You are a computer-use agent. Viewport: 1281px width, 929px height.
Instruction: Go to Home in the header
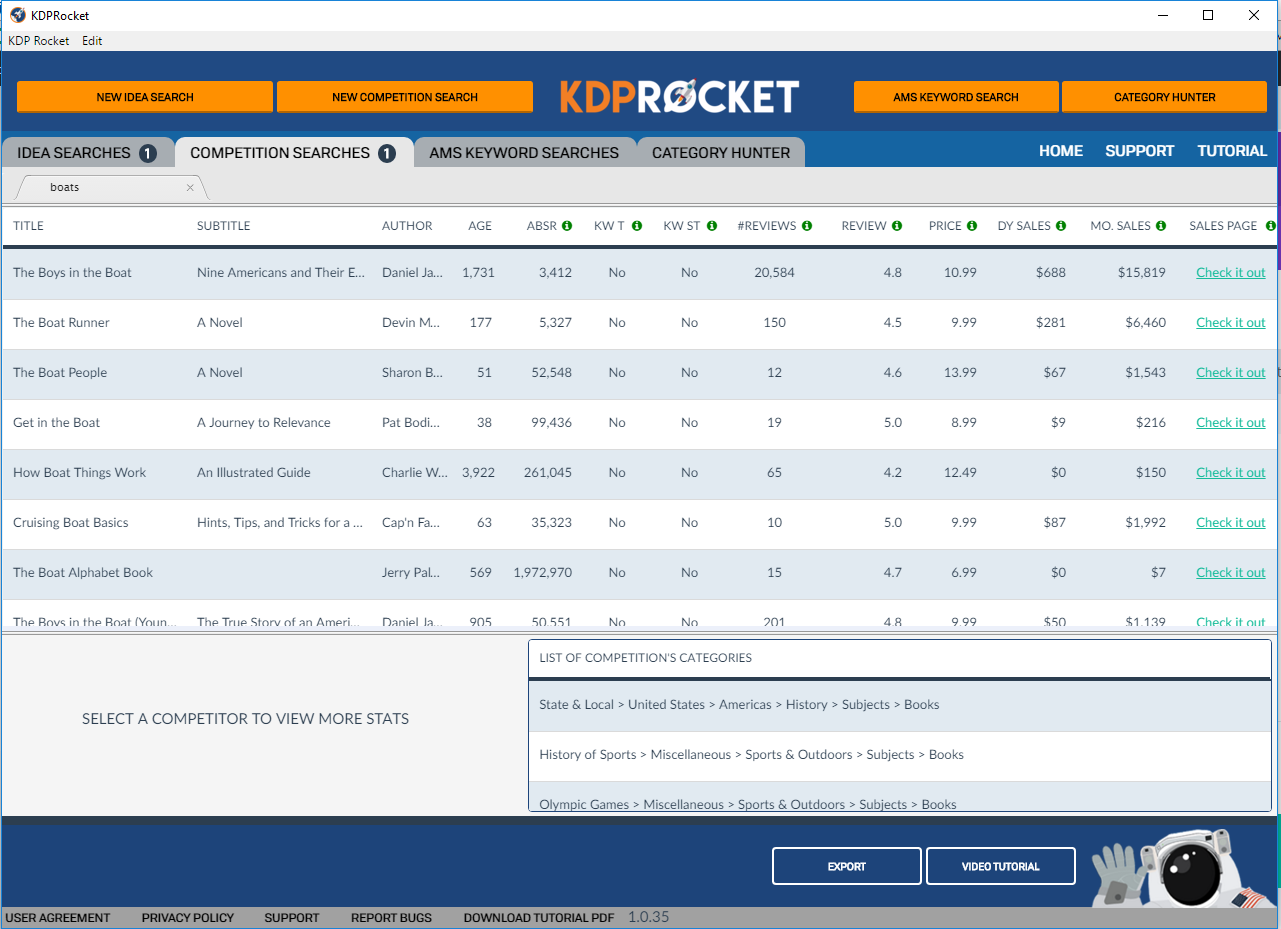pyautogui.click(x=1061, y=151)
